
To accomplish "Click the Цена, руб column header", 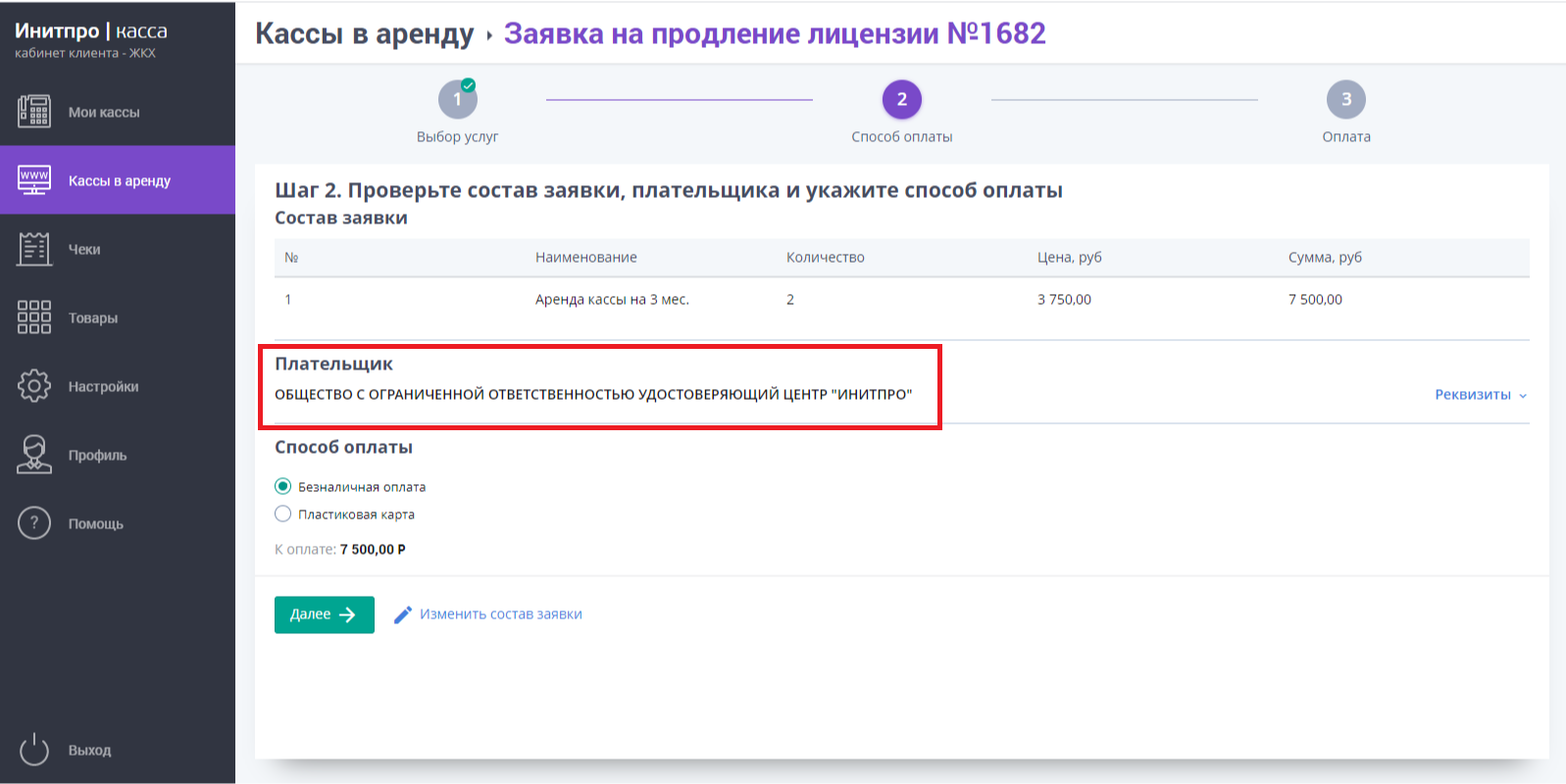I will pyautogui.click(x=1070, y=257).
